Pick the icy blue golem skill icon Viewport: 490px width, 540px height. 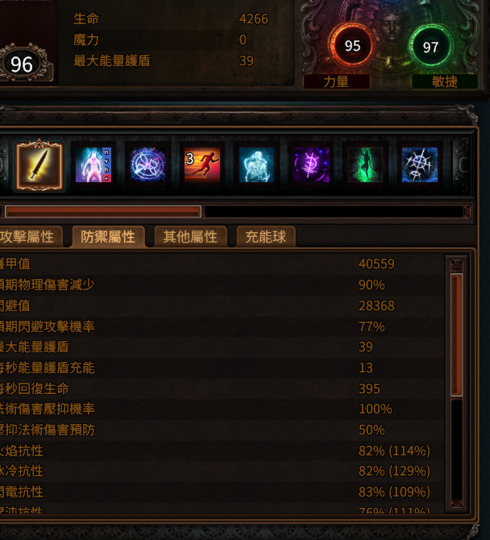pos(257,165)
